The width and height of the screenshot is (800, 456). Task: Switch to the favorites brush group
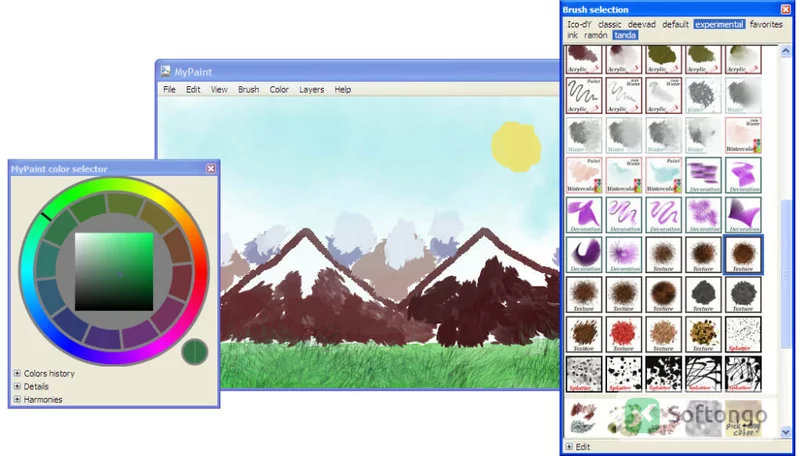tap(766, 24)
